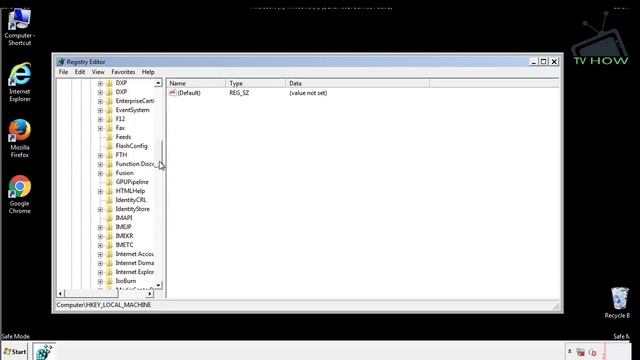Expand the F12 key
Viewport: 640px width, 360px height.
point(100,119)
